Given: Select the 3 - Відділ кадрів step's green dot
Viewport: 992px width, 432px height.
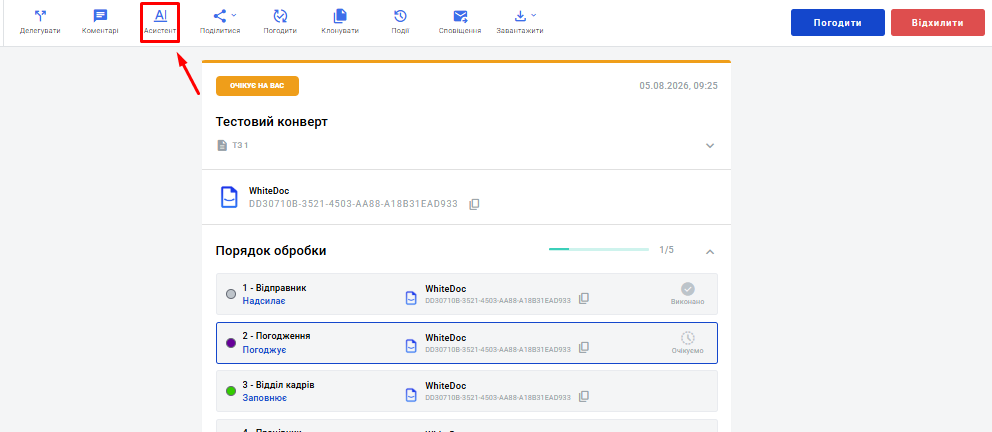Looking at the screenshot, I should click(231, 392).
